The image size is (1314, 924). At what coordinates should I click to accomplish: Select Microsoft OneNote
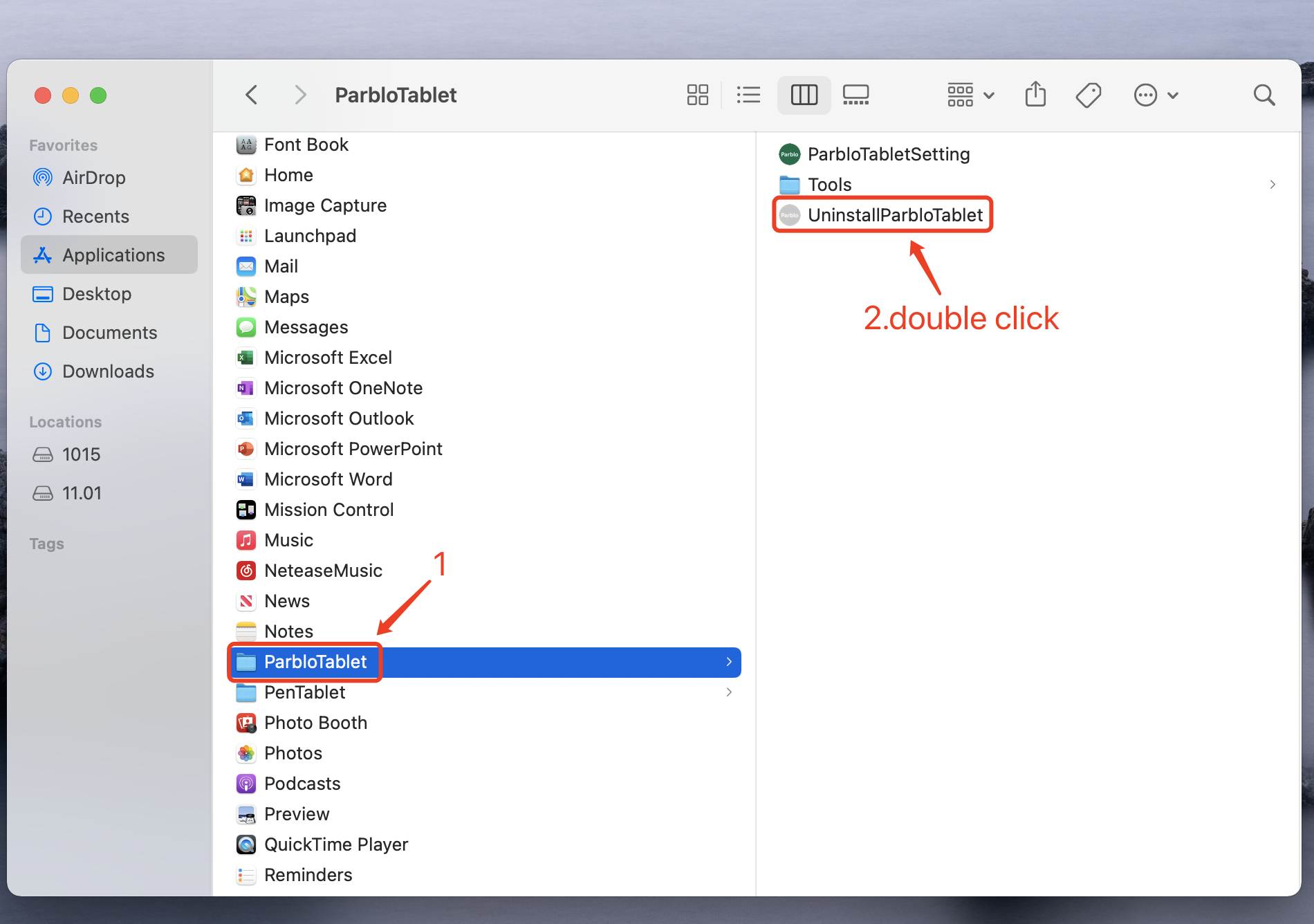point(485,388)
